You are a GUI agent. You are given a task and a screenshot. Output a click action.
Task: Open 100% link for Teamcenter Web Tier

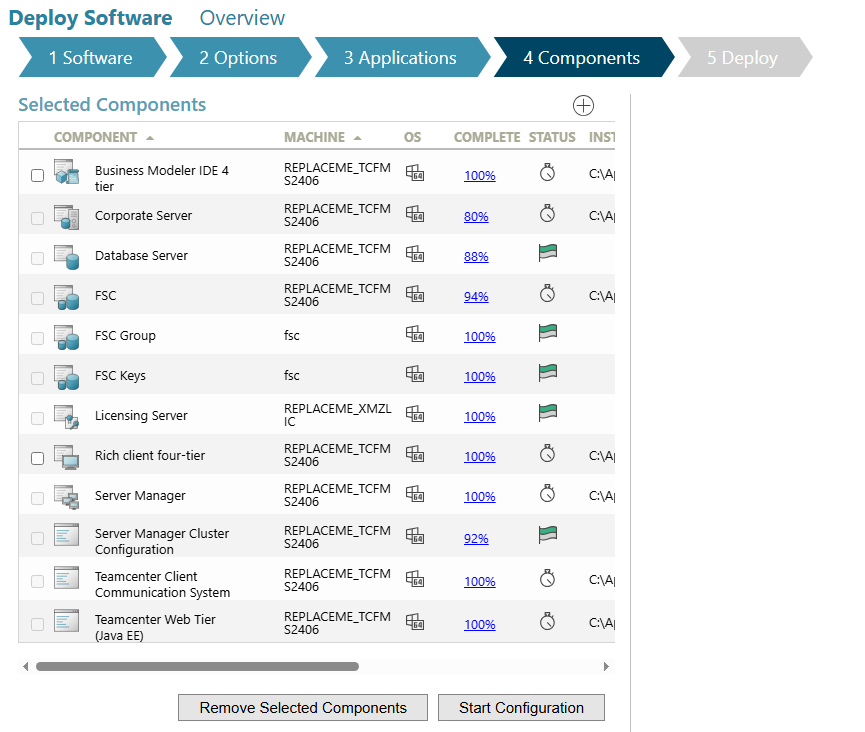(479, 625)
